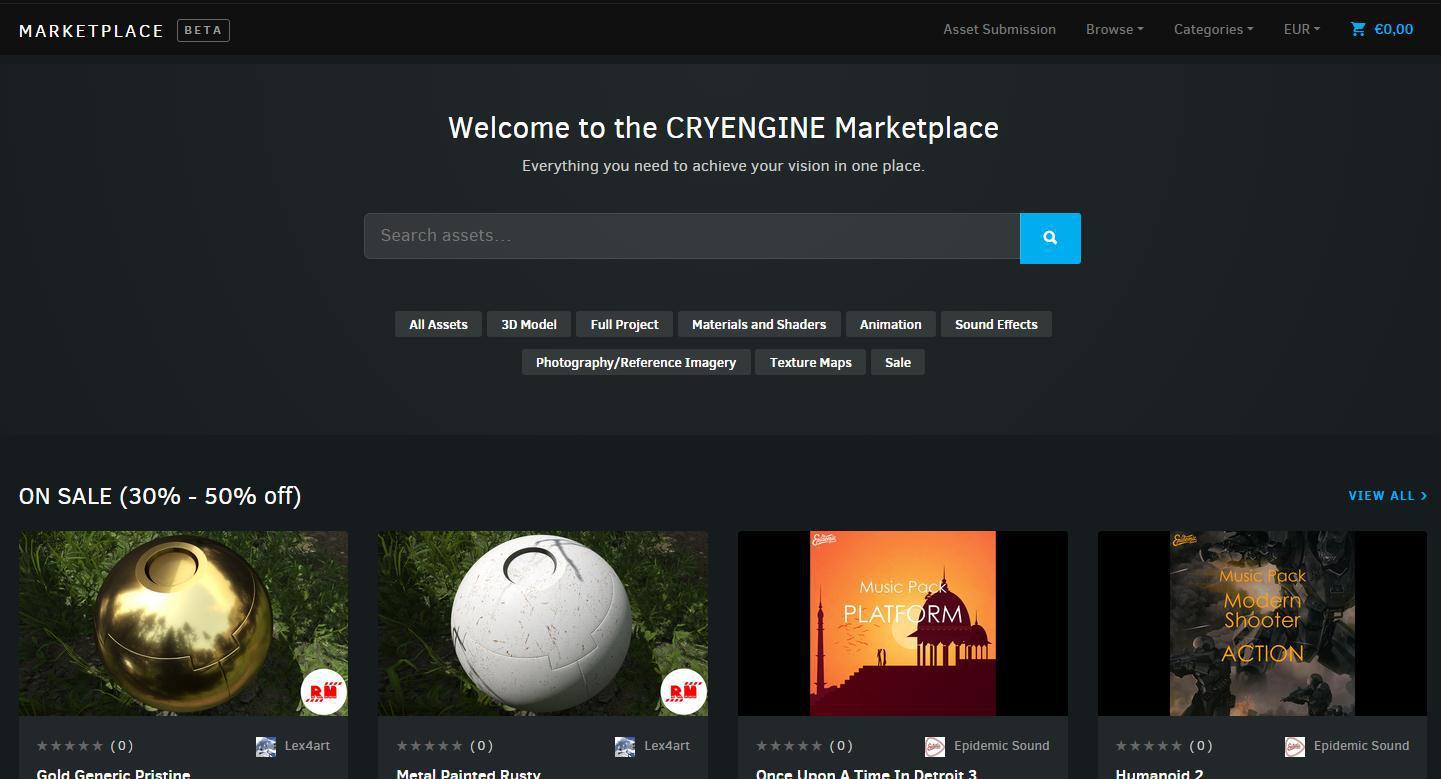Screen dimensions: 1441x779
Task: Filter by Sound Effects
Action: 996,324
